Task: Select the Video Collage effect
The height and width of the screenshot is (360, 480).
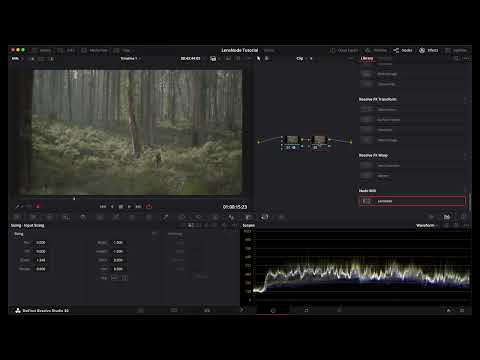Action: click(x=412, y=140)
